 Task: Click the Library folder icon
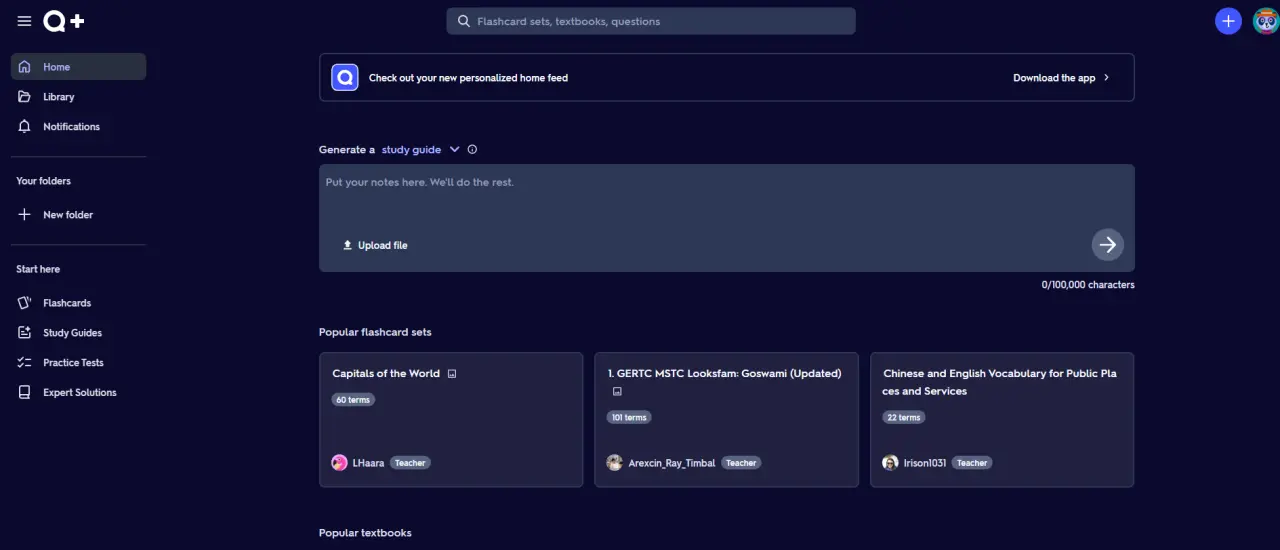(25, 97)
